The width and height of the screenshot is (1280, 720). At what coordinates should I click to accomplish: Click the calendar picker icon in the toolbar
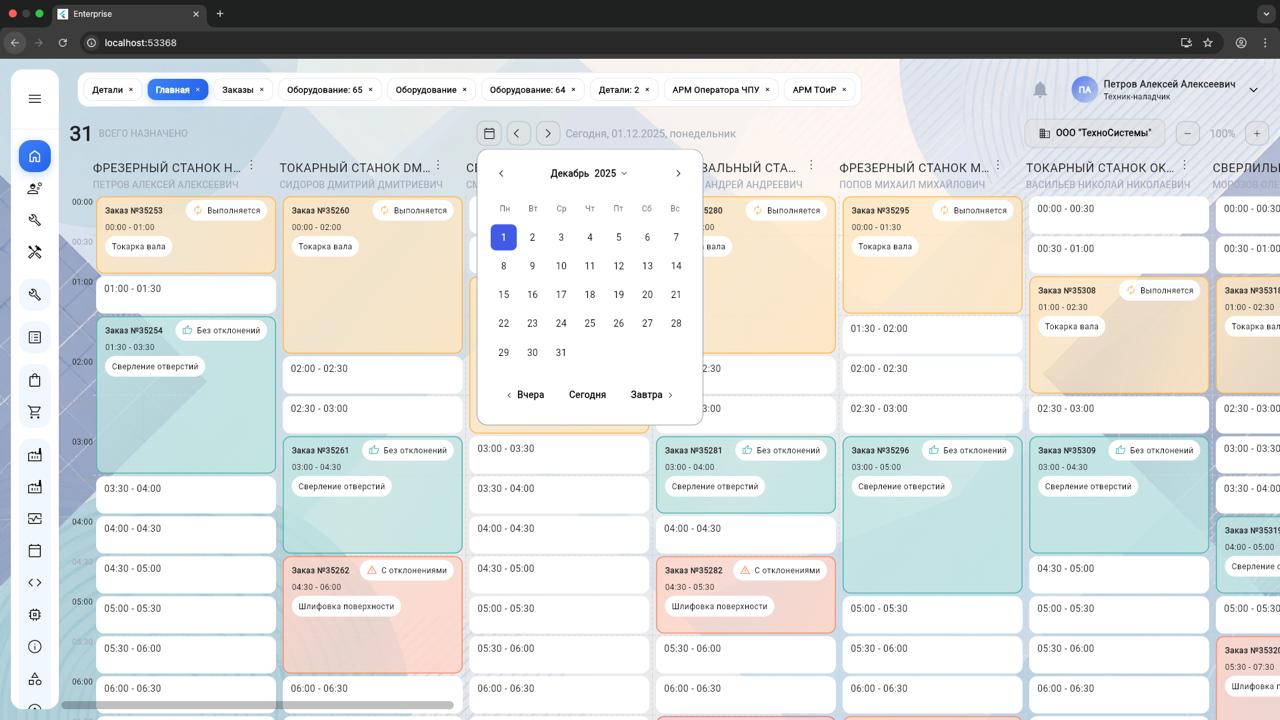point(489,133)
